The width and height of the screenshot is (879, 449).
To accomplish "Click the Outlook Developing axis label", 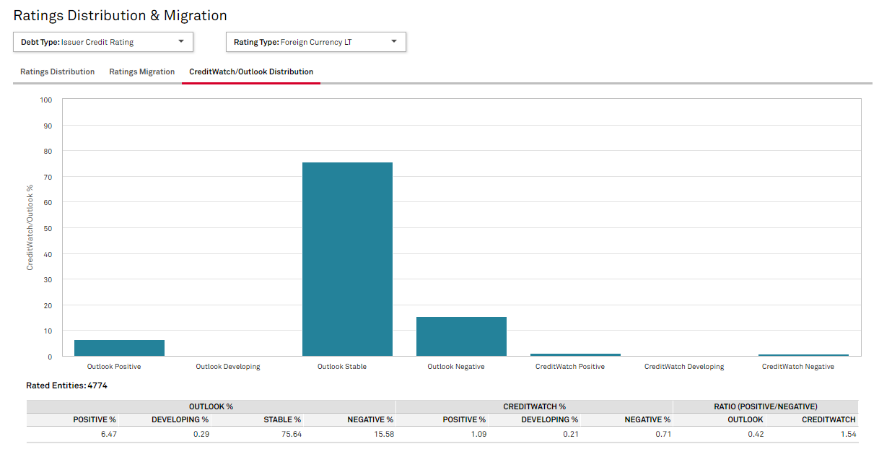I will (227, 367).
